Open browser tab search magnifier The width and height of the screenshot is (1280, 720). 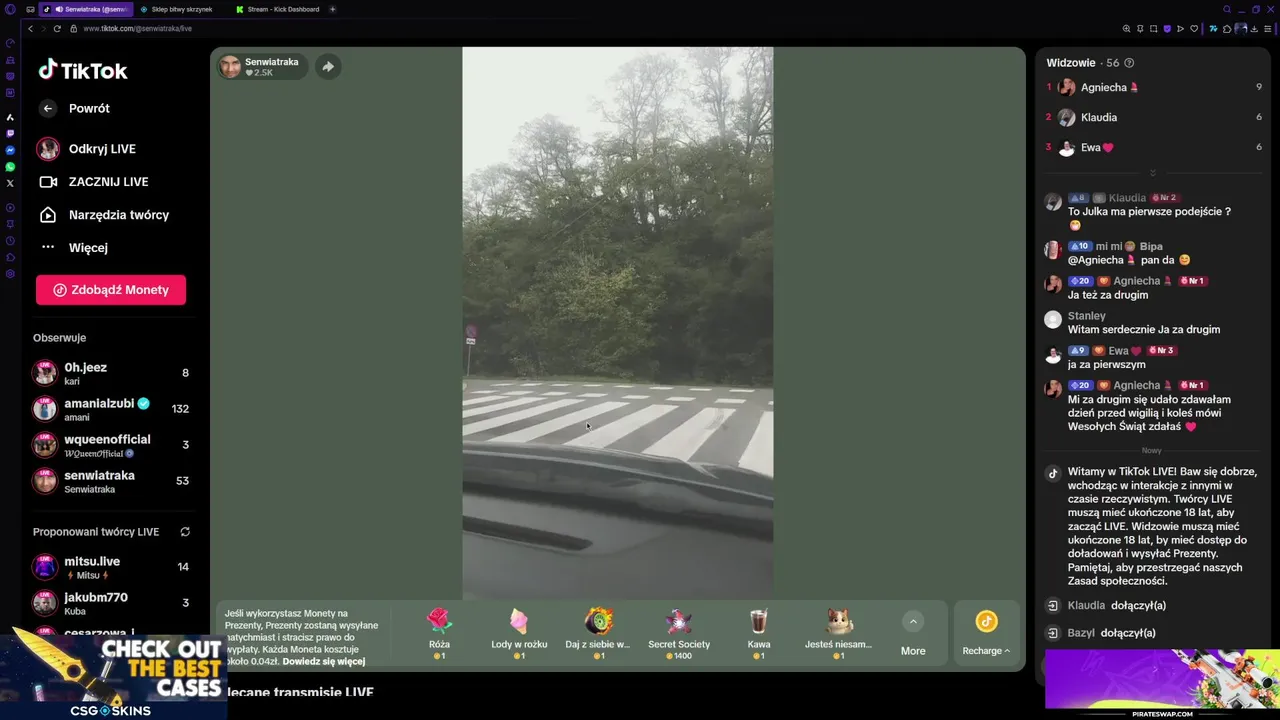1227,9
